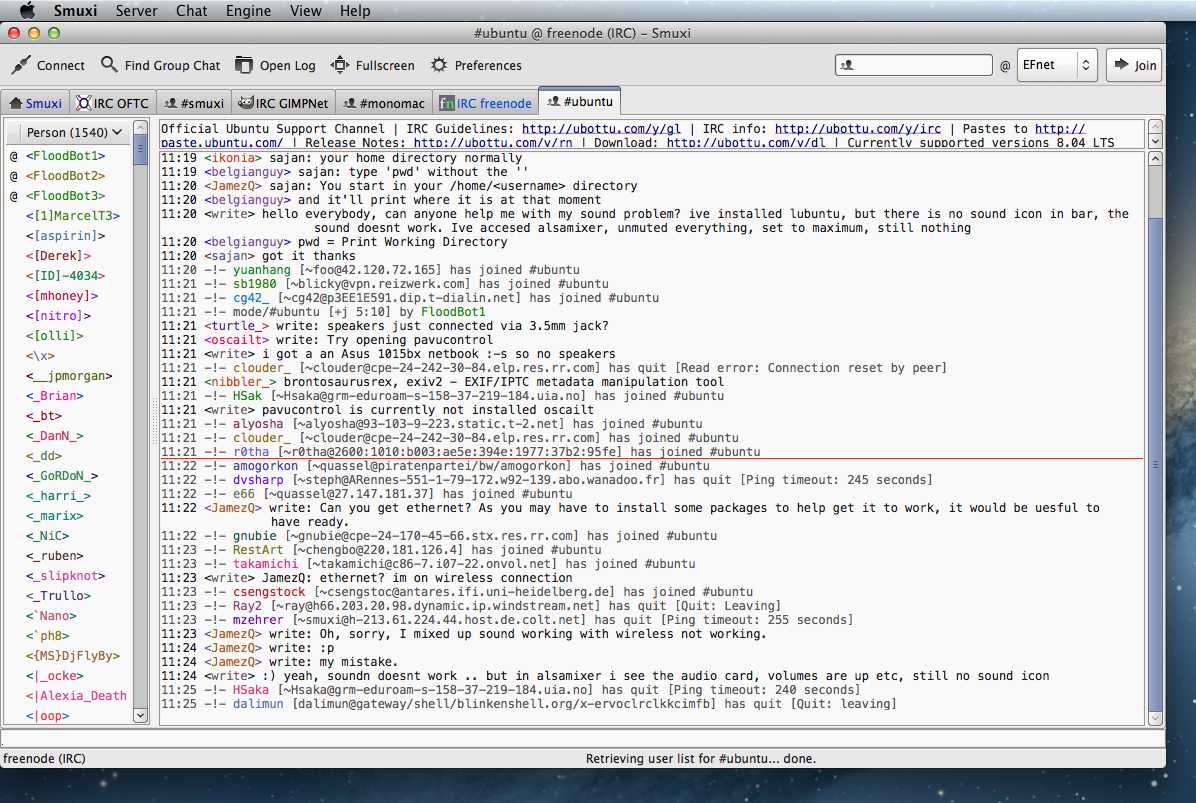Image resolution: width=1196 pixels, height=803 pixels.
Task: Switch to the IRC freenode tab
Action: pos(485,103)
